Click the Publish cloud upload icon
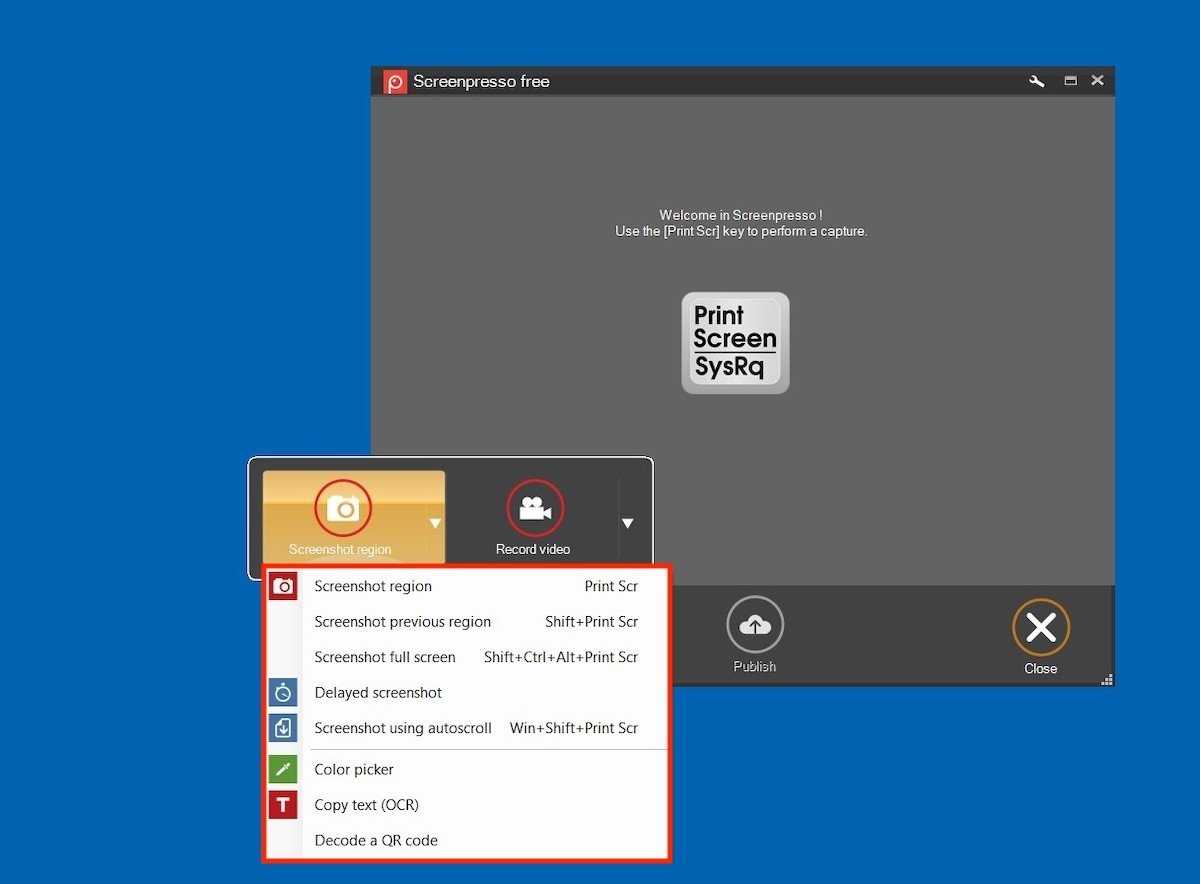The height and width of the screenshot is (884, 1200). [754, 625]
